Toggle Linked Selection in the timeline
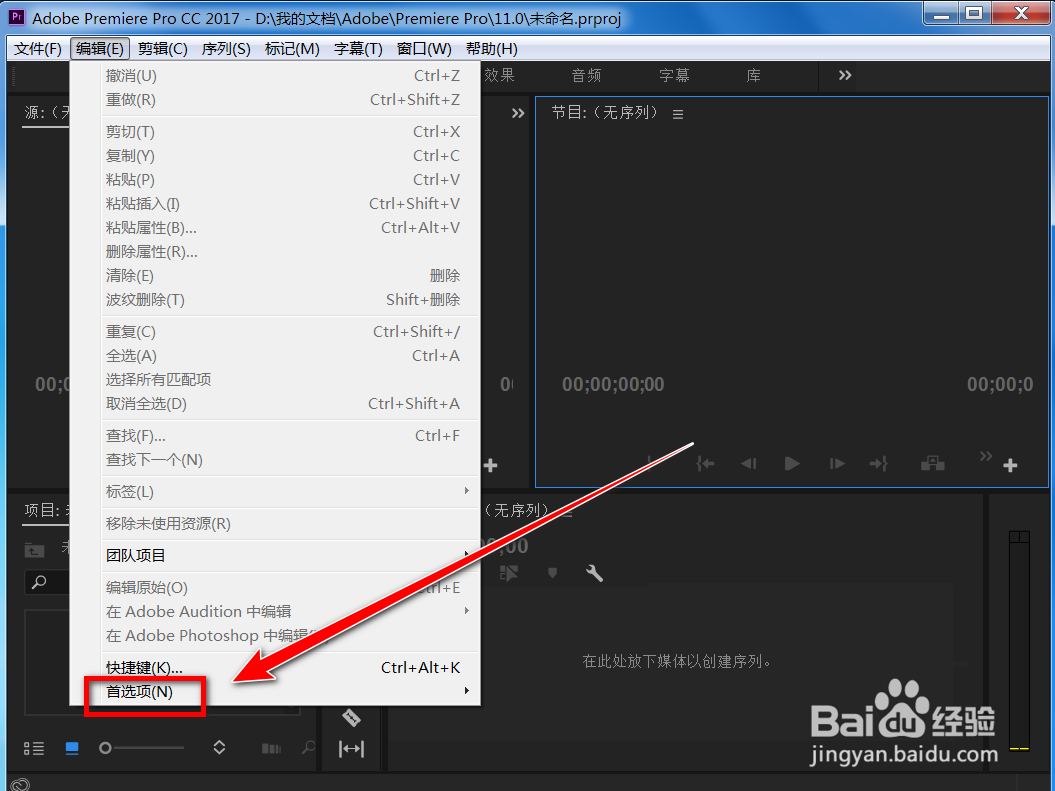The width and height of the screenshot is (1055, 791). 509,573
